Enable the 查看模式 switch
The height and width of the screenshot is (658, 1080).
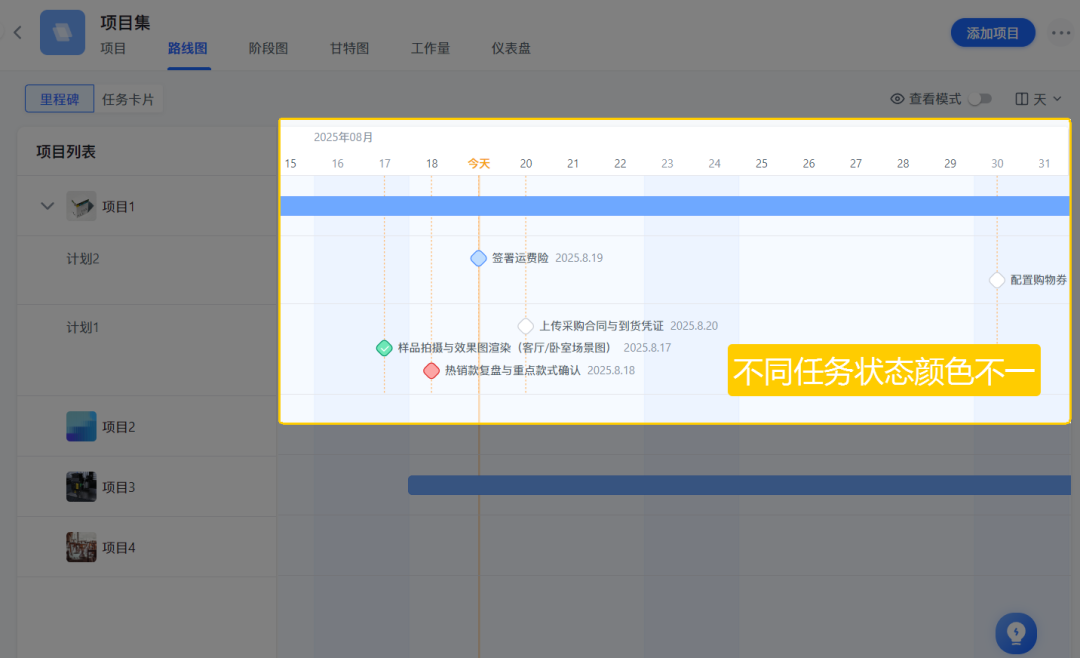(x=980, y=98)
